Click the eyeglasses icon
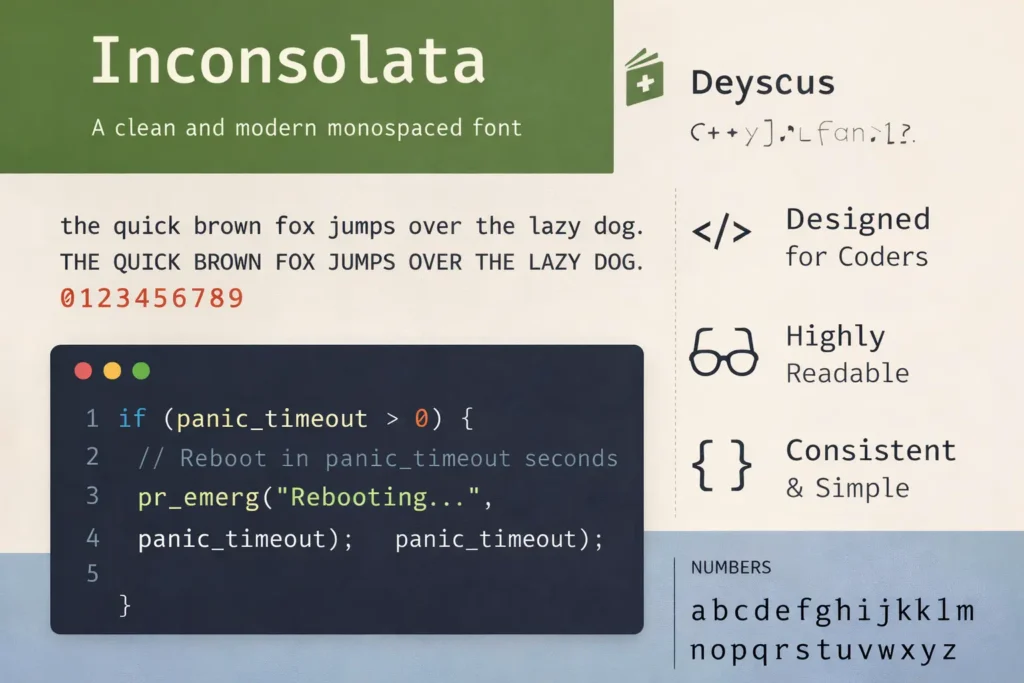 (721, 354)
